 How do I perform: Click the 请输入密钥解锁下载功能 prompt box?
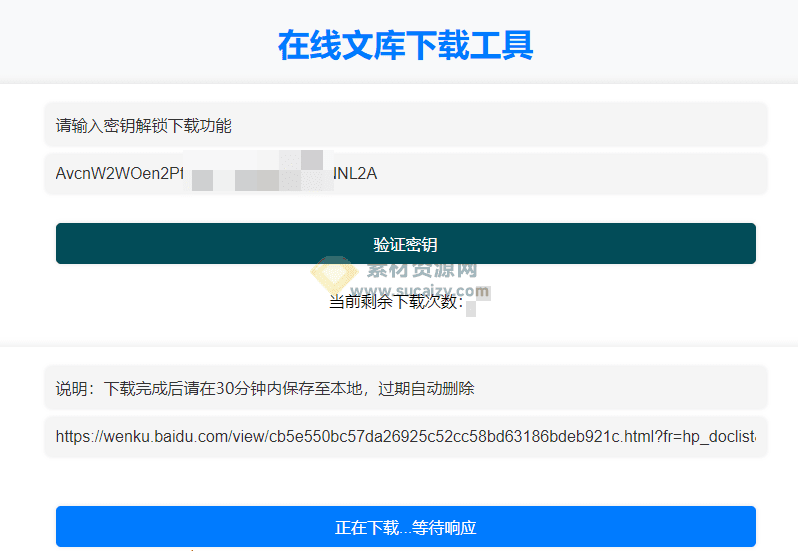[x=405, y=125]
